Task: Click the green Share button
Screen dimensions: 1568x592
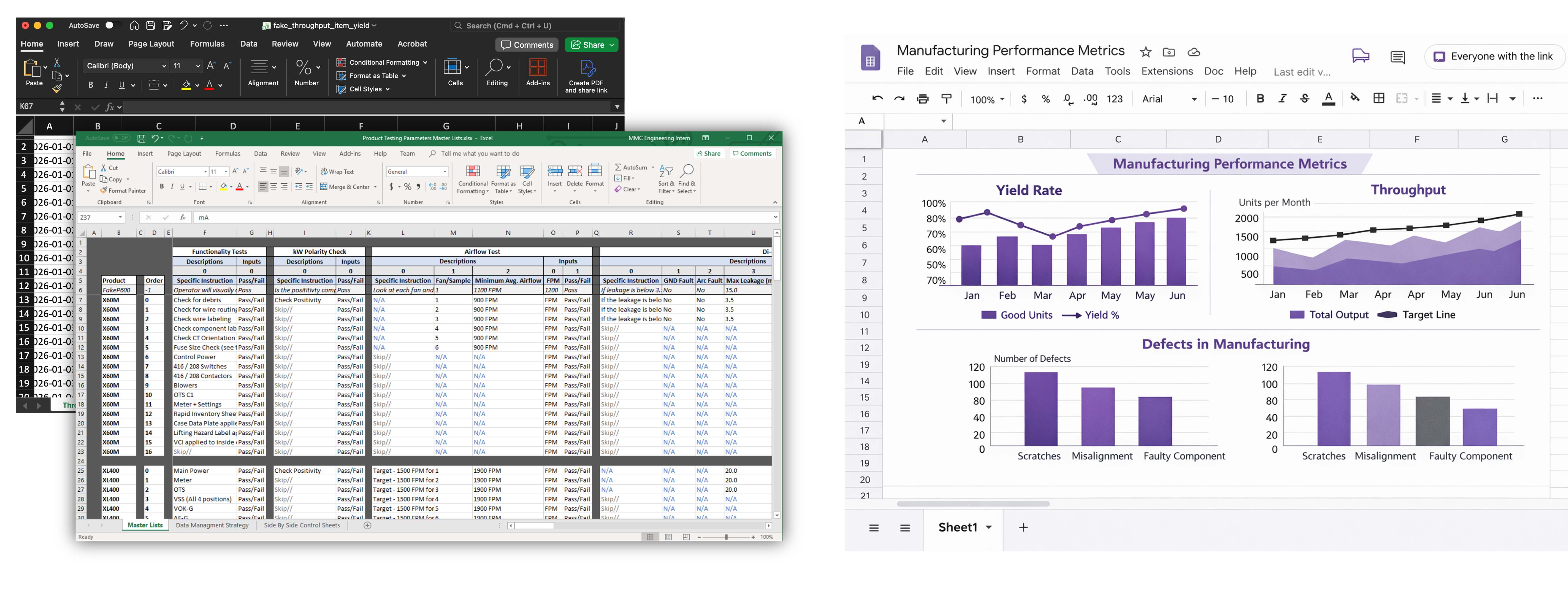Action: point(591,44)
